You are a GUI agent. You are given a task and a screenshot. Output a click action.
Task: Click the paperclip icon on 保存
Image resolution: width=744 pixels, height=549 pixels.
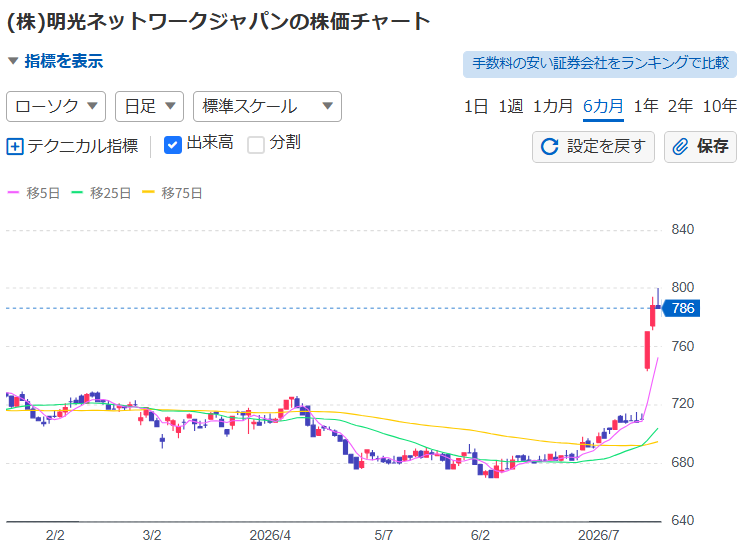click(680, 147)
